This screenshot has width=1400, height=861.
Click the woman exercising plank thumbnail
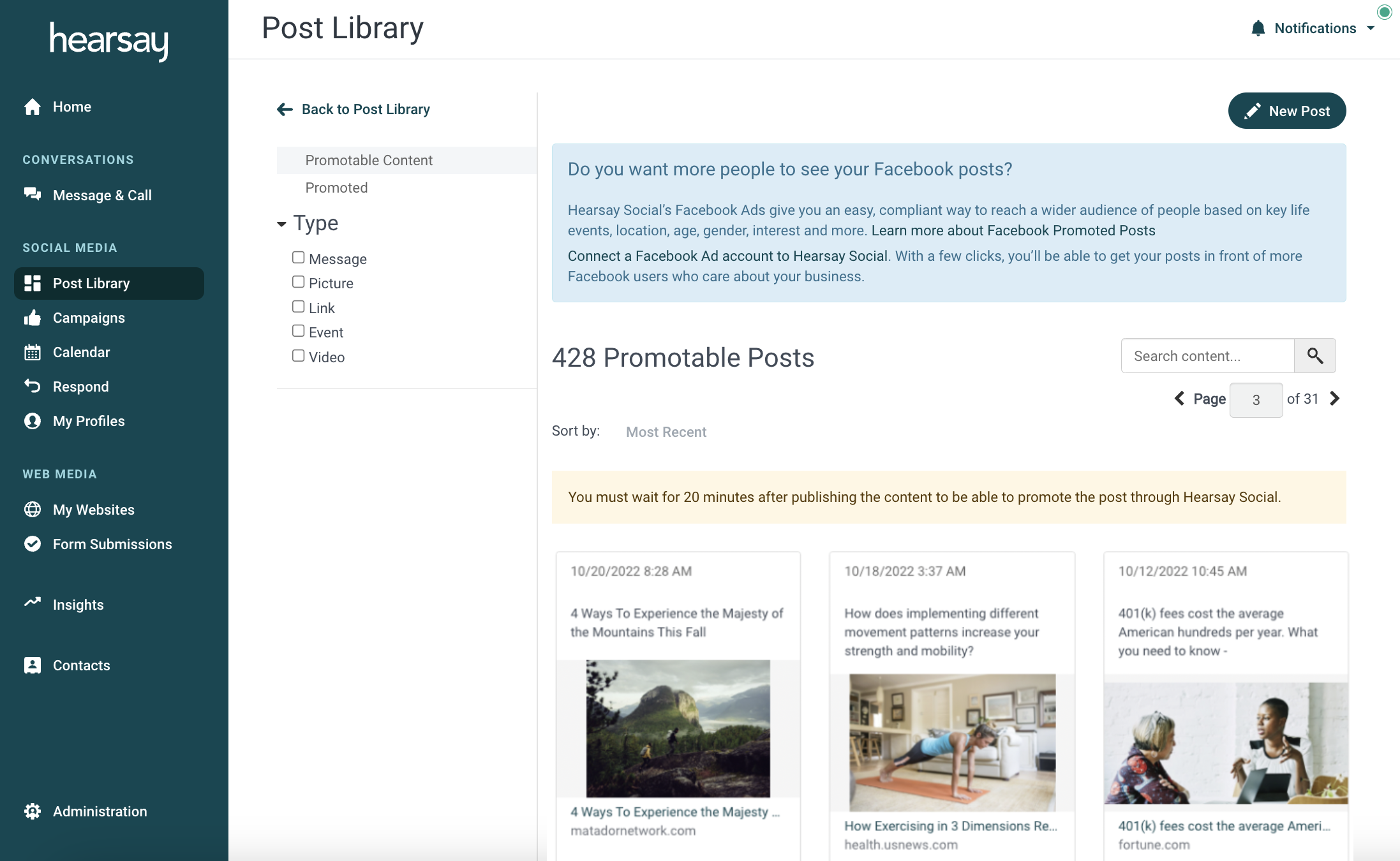coord(952,743)
